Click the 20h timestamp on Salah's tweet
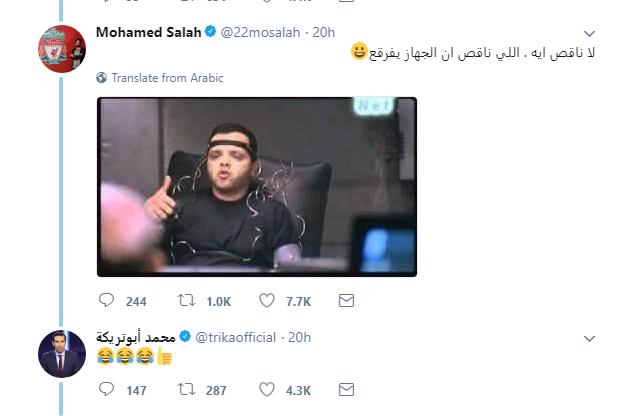The image size is (634, 416). coord(324,32)
